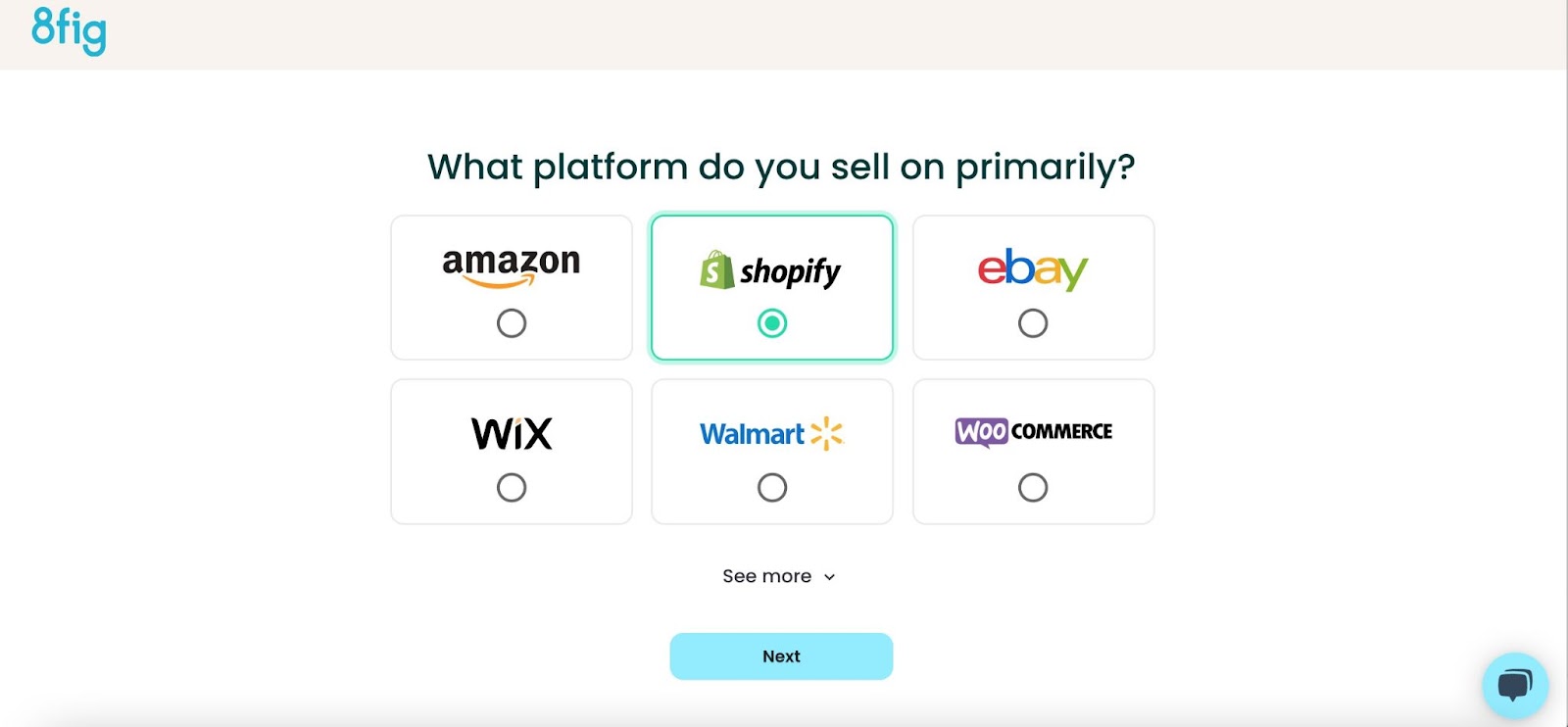Click the Walmart spark logo
The width and height of the screenshot is (1568, 727).
[827, 433]
